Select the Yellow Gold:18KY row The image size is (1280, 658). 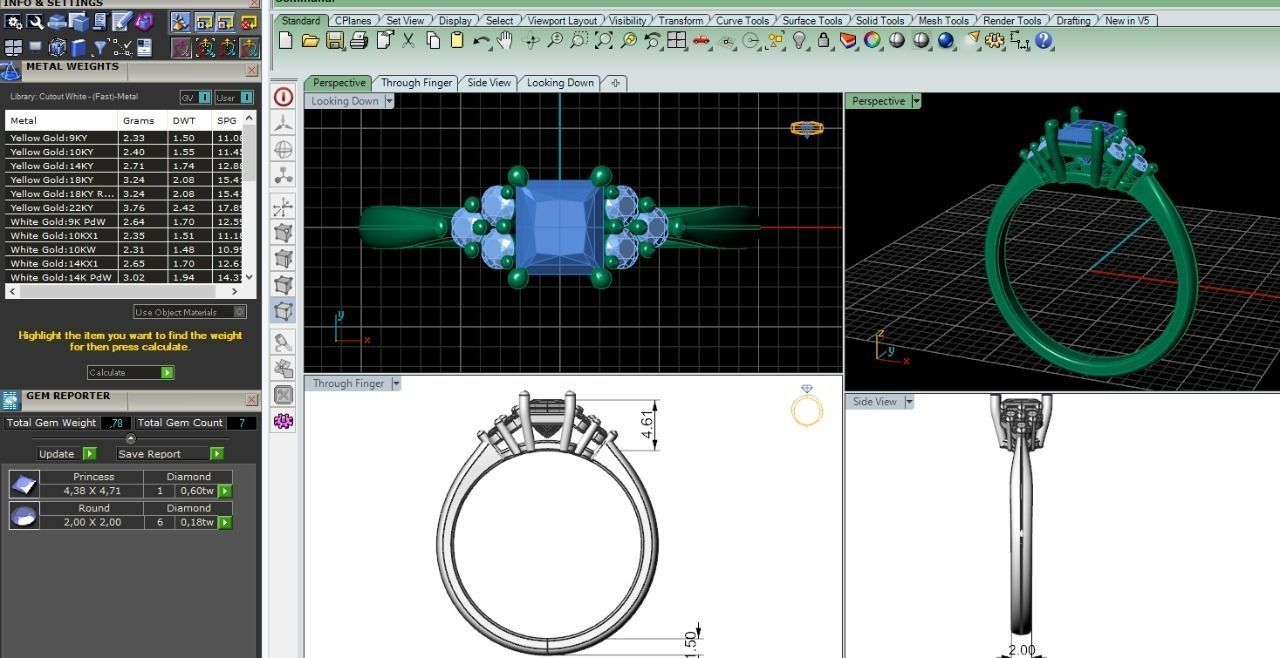click(124, 180)
